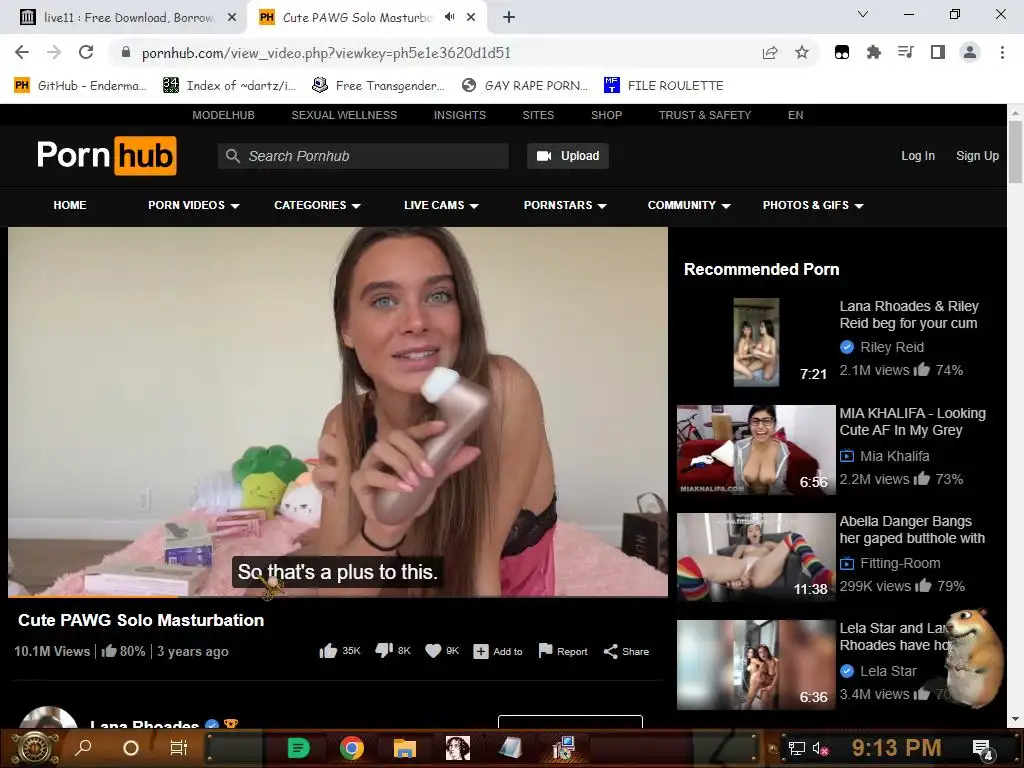Open SEXUAL WELLNESS in the top bar
The height and width of the screenshot is (768, 1024).
tap(344, 115)
